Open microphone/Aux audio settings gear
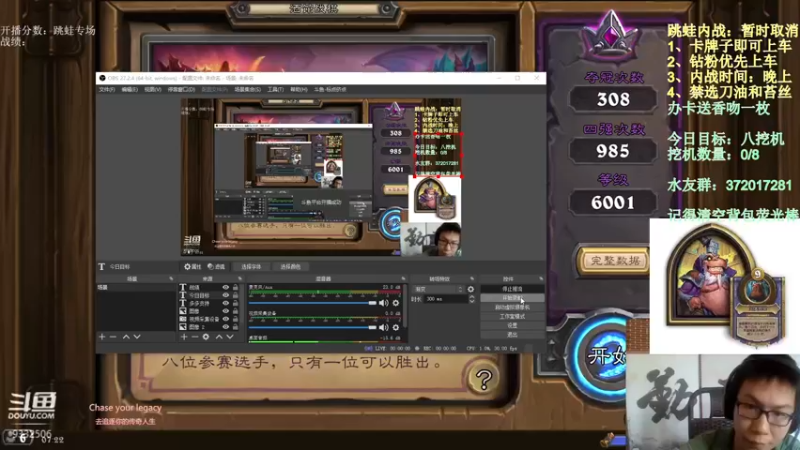The height and width of the screenshot is (450, 800). pyautogui.click(x=396, y=303)
